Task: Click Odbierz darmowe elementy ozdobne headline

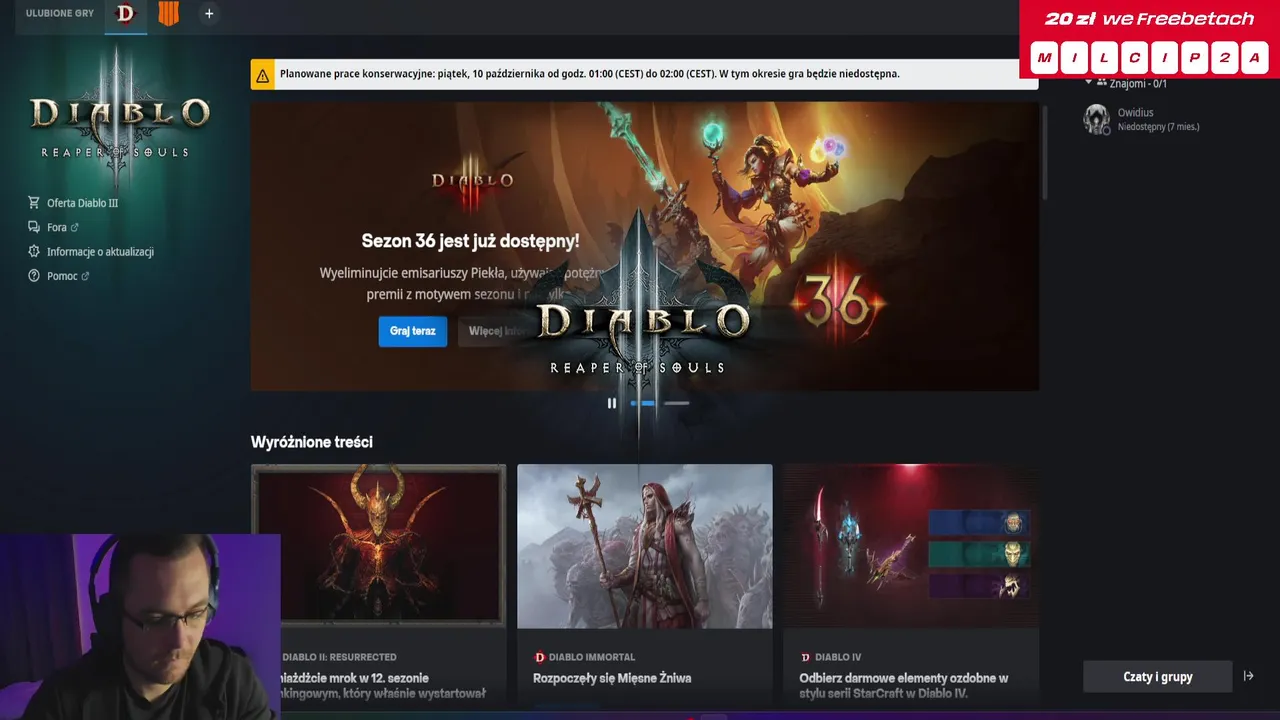Action: (x=903, y=686)
